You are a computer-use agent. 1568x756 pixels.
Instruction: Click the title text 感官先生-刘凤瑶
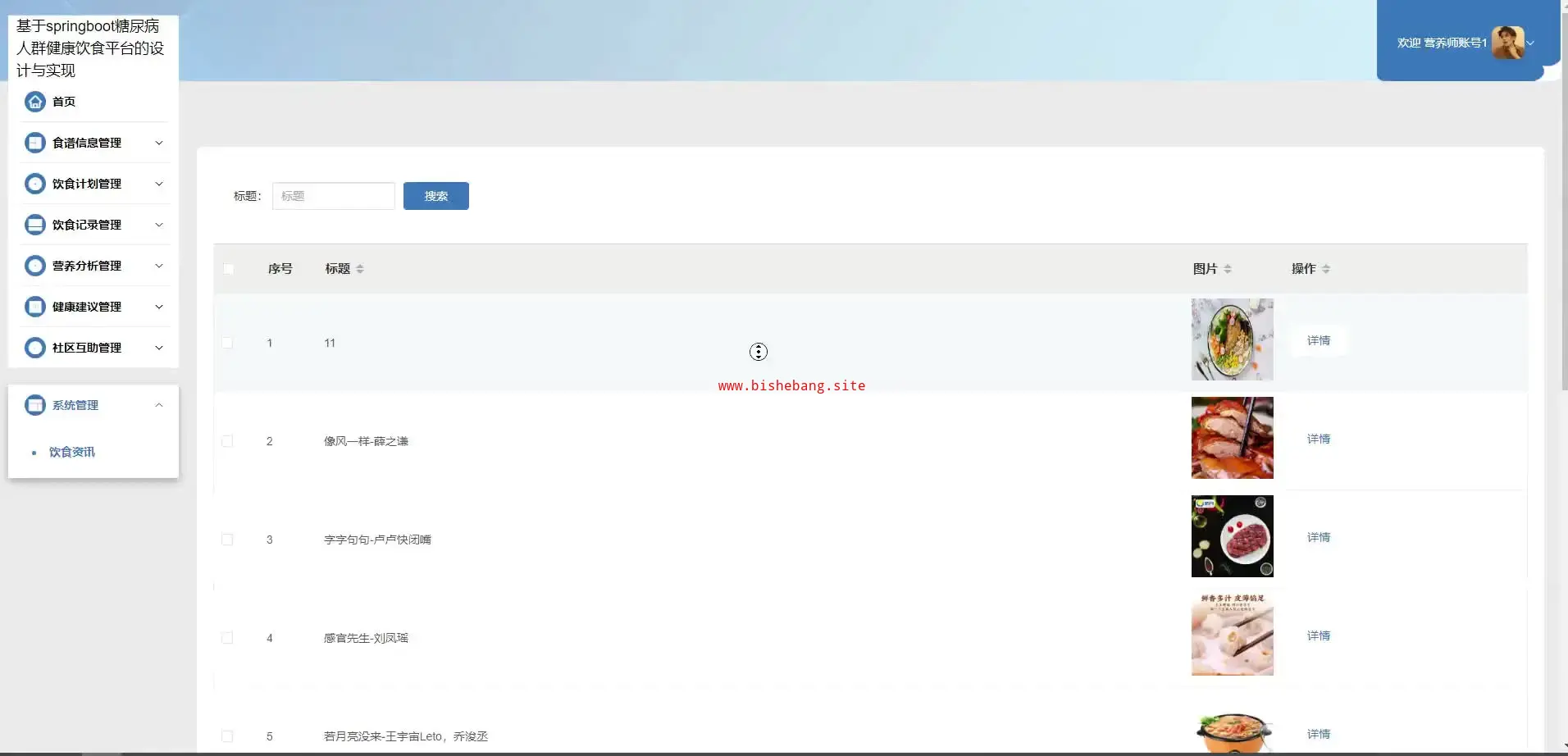366,638
